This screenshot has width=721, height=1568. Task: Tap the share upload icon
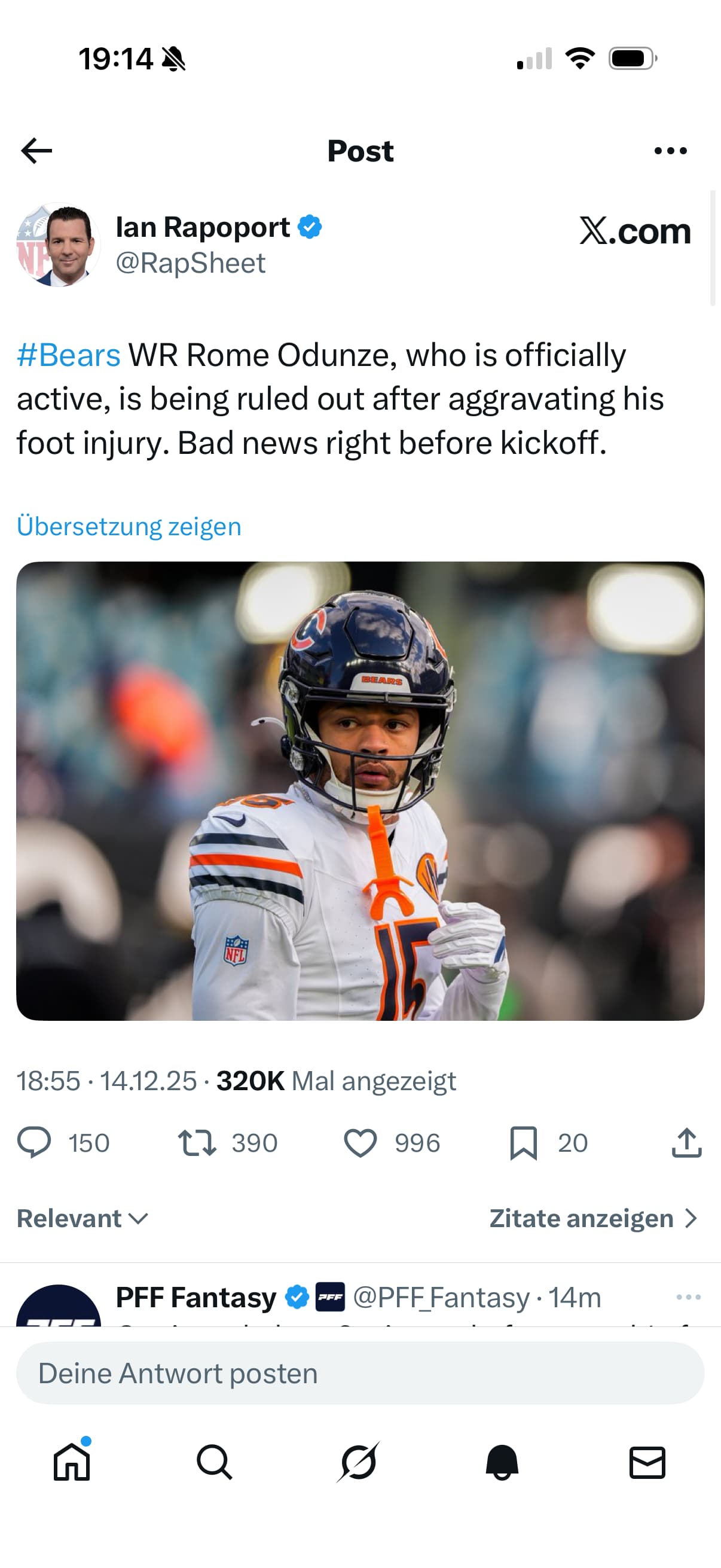tap(686, 1143)
